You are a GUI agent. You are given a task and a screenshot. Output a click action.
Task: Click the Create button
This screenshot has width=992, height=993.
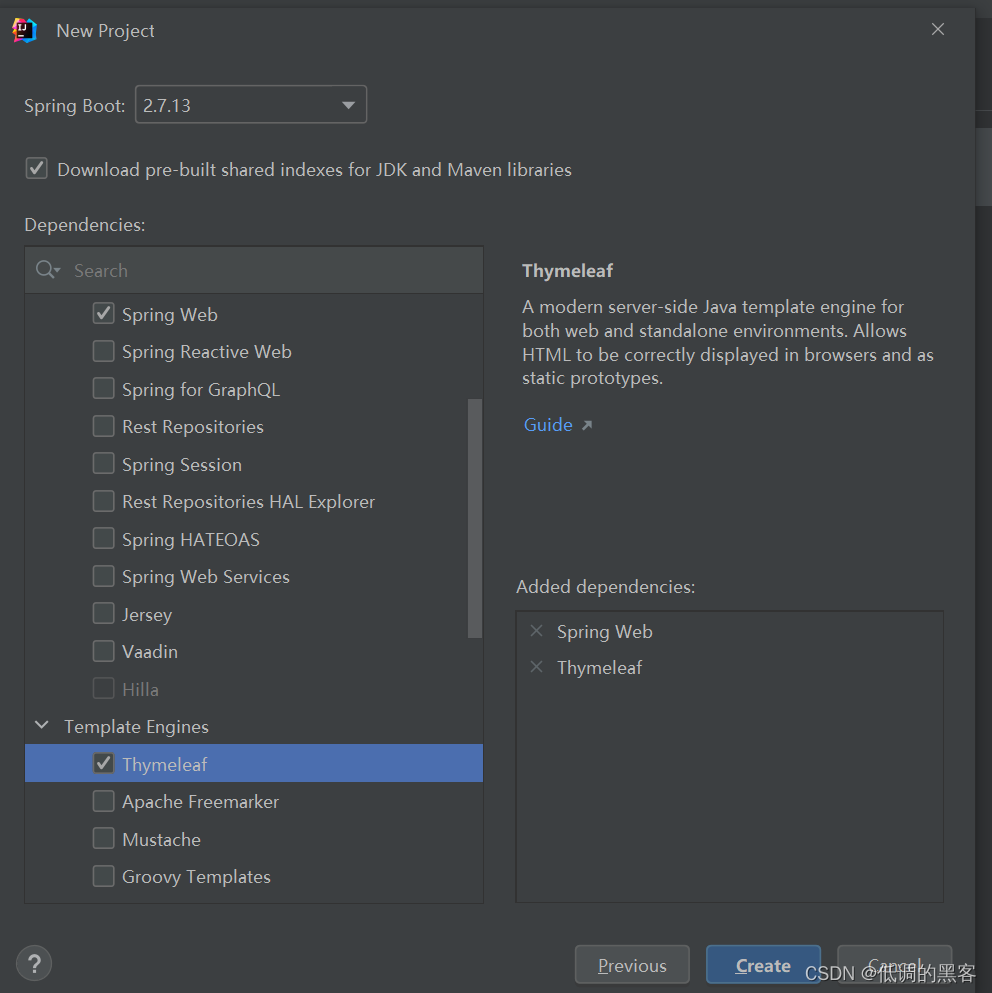point(763,965)
